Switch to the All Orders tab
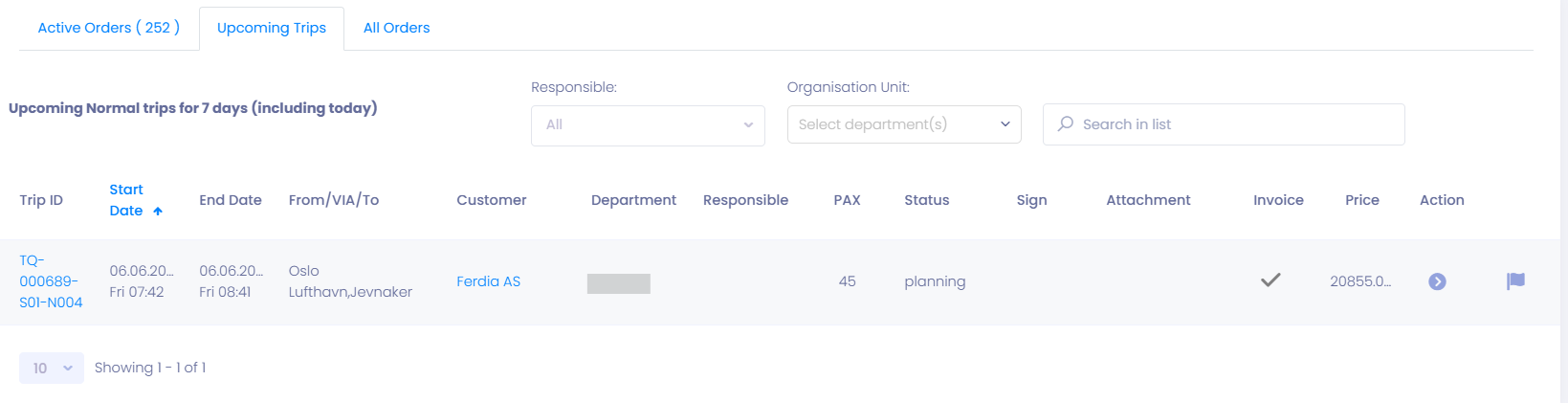Screen dimensions: 1568x403 (396, 28)
